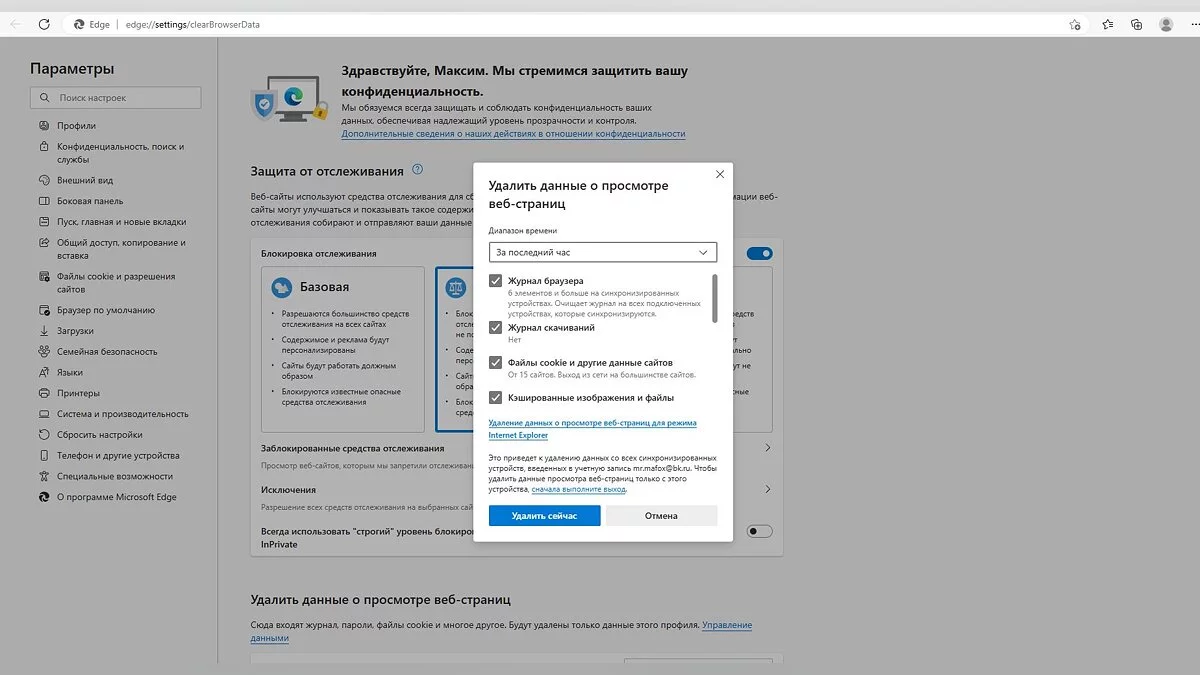Open Профили in the settings sidebar
This screenshot has width=1200, height=675.
pyautogui.click(x=76, y=126)
